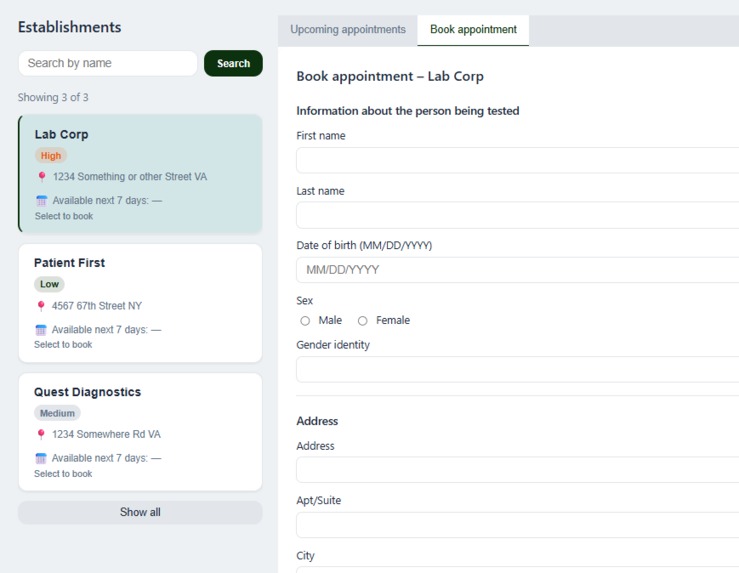
Task: Switch to Upcoming appointments tab
Action: point(348,30)
